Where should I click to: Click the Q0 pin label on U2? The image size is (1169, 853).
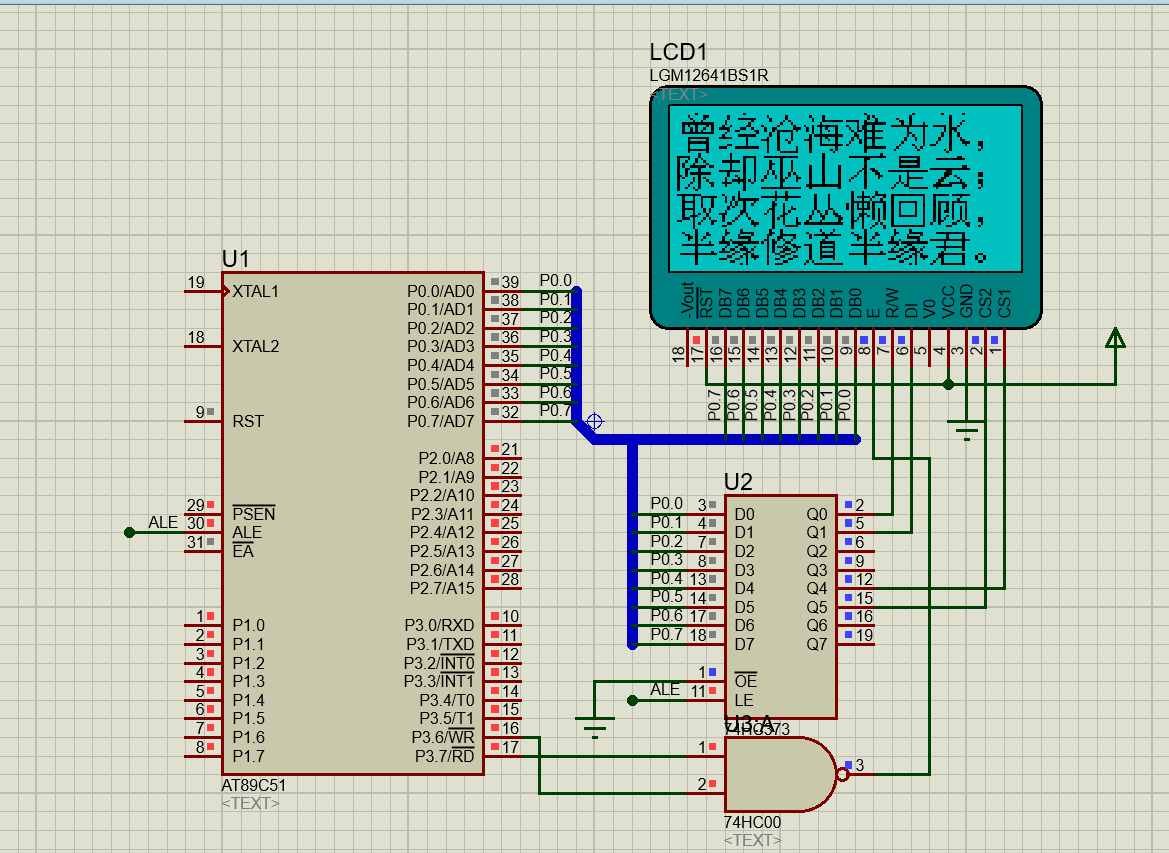[816, 514]
